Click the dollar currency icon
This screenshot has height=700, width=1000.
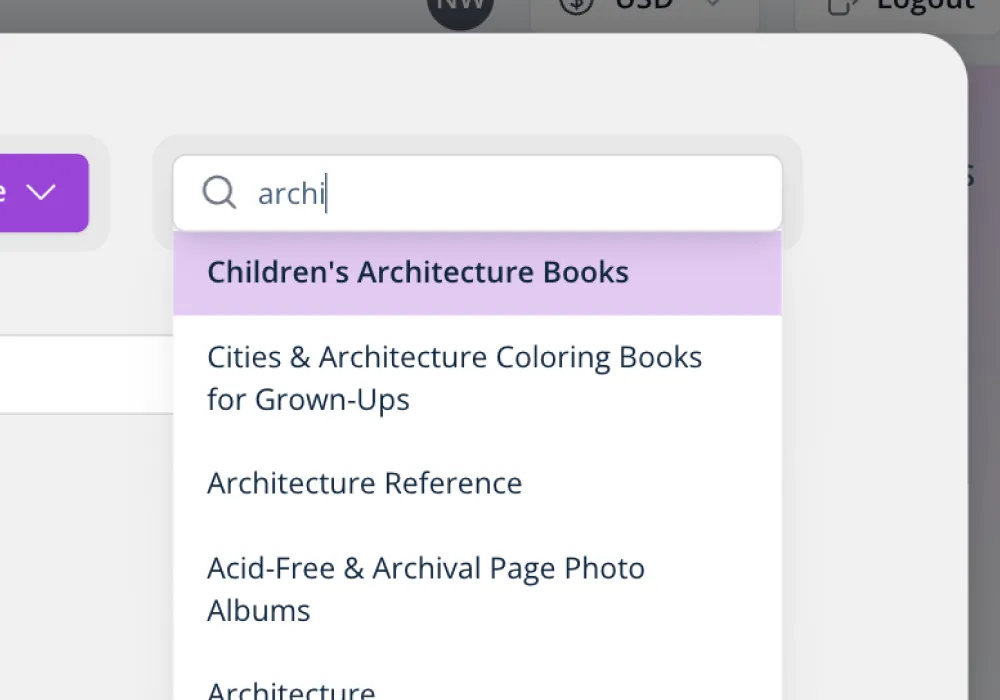click(x=576, y=5)
